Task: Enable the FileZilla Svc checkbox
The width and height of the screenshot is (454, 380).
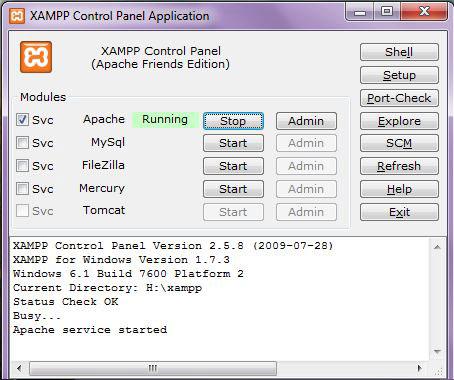Action: 22,166
